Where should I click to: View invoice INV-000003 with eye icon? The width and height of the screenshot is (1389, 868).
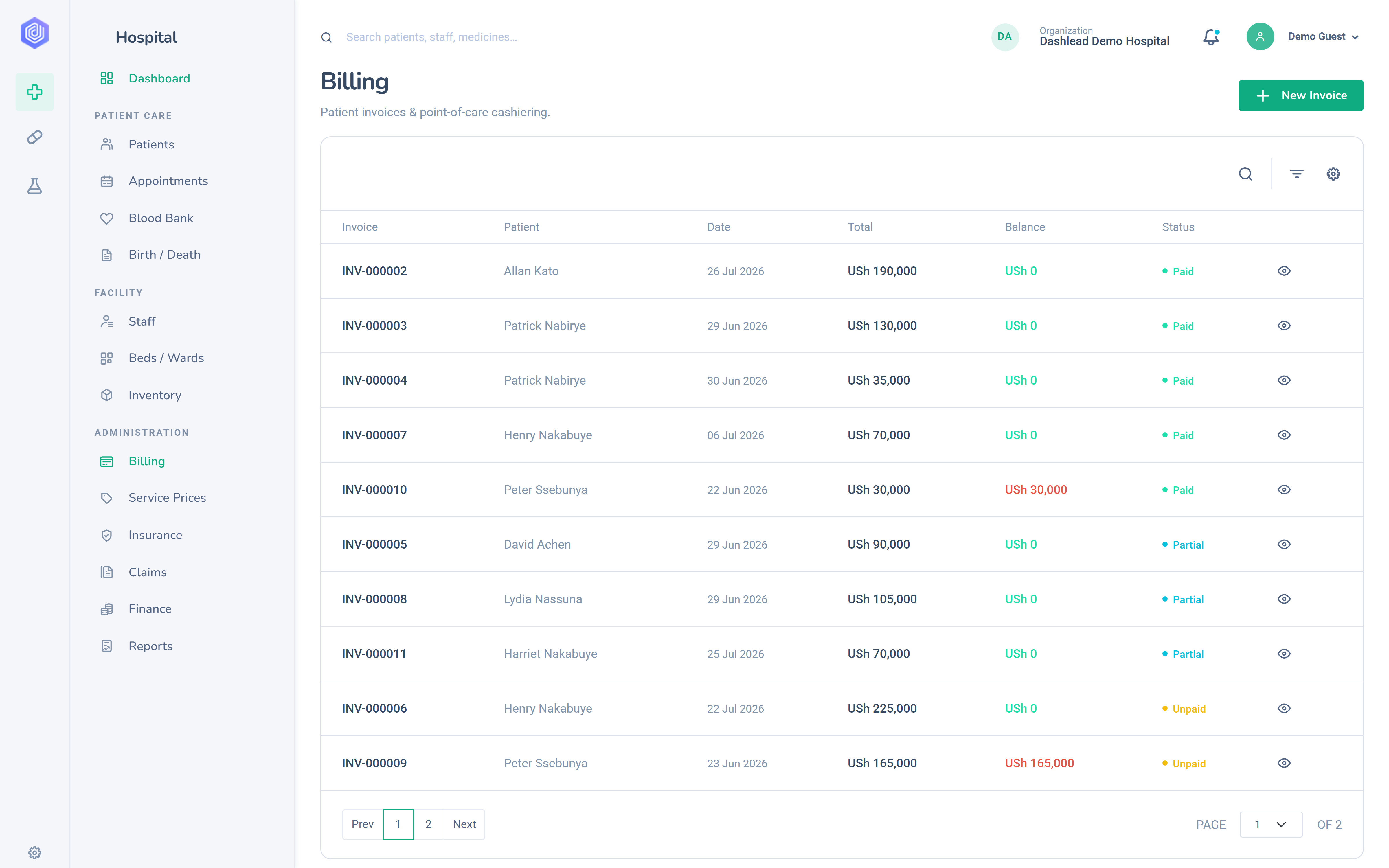(x=1284, y=325)
